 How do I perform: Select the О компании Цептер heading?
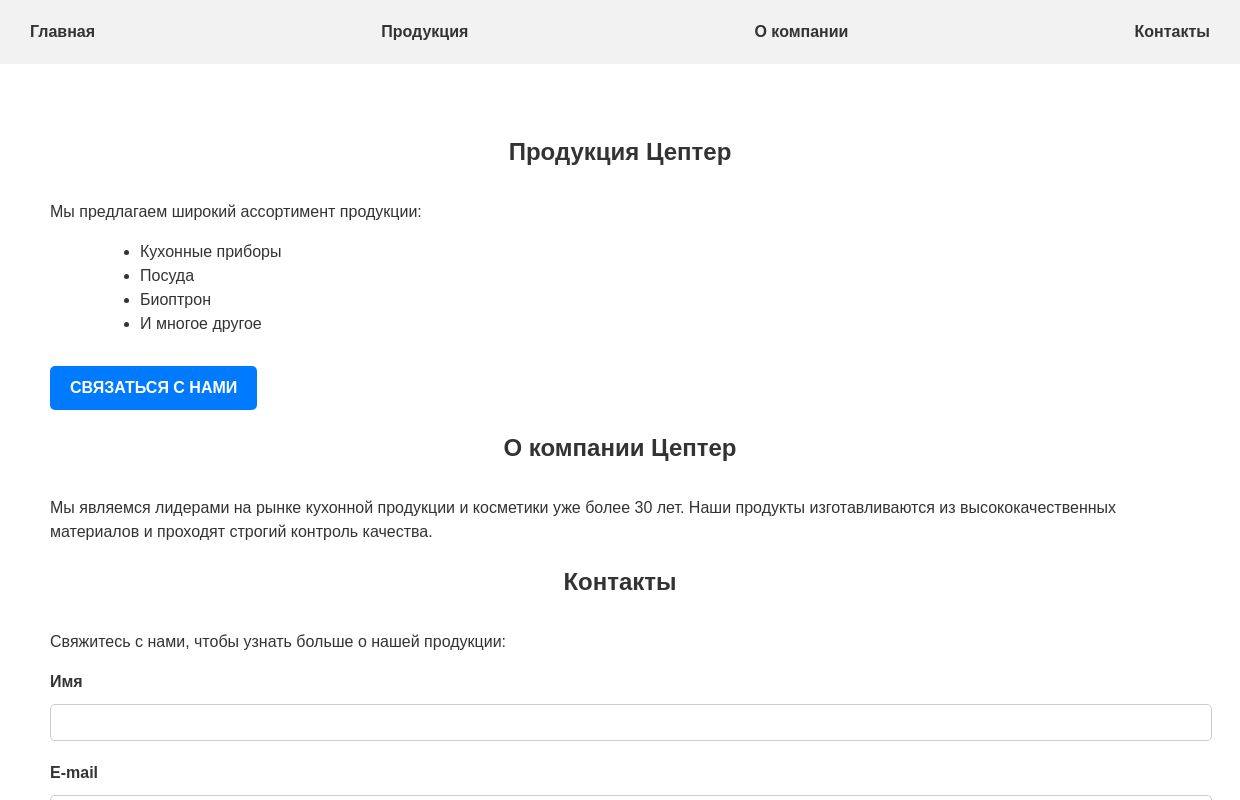point(619,447)
